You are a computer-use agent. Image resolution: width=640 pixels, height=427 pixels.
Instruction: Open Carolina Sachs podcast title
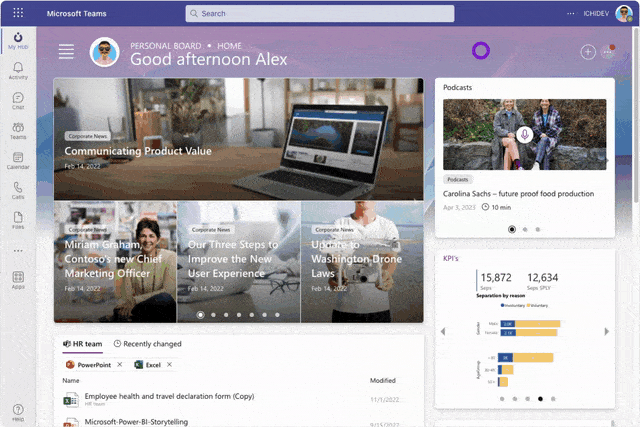coord(518,193)
